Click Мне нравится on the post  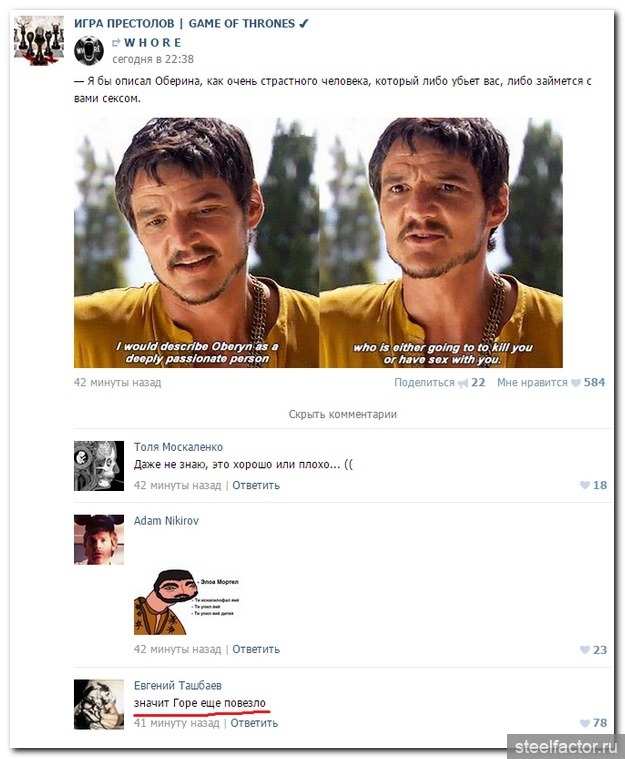point(532,382)
